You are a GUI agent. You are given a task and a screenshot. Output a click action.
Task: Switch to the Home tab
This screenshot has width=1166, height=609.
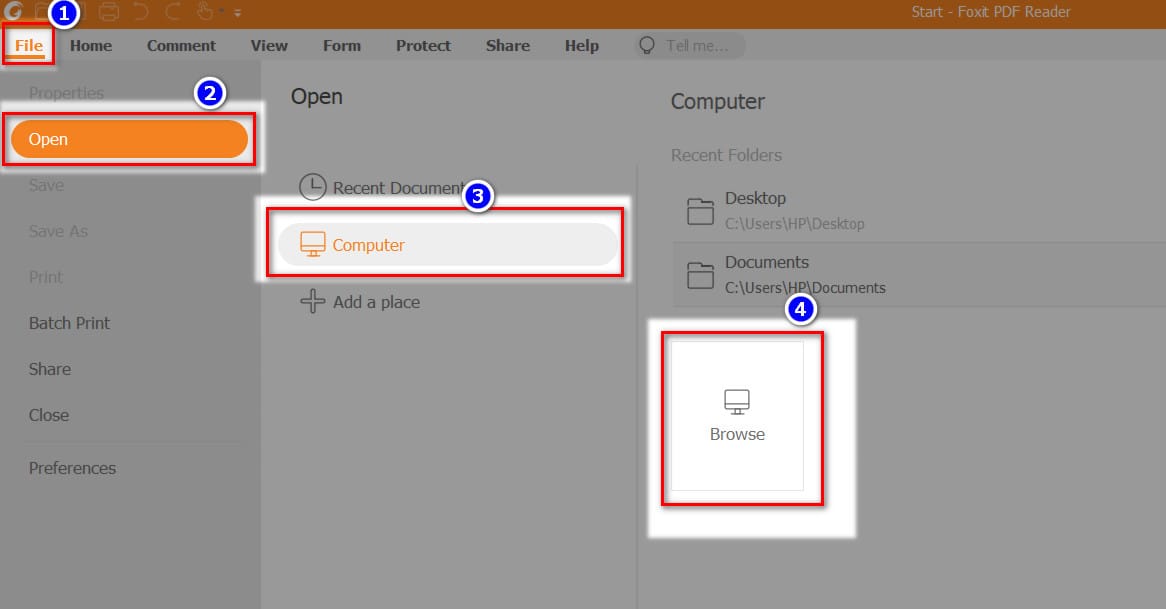(91, 45)
